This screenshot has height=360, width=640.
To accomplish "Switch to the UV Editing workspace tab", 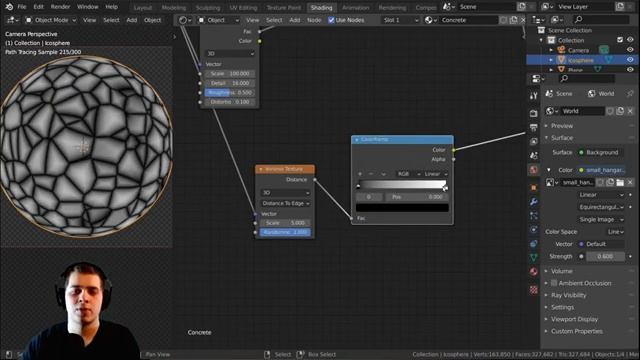I will pyautogui.click(x=243, y=7).
